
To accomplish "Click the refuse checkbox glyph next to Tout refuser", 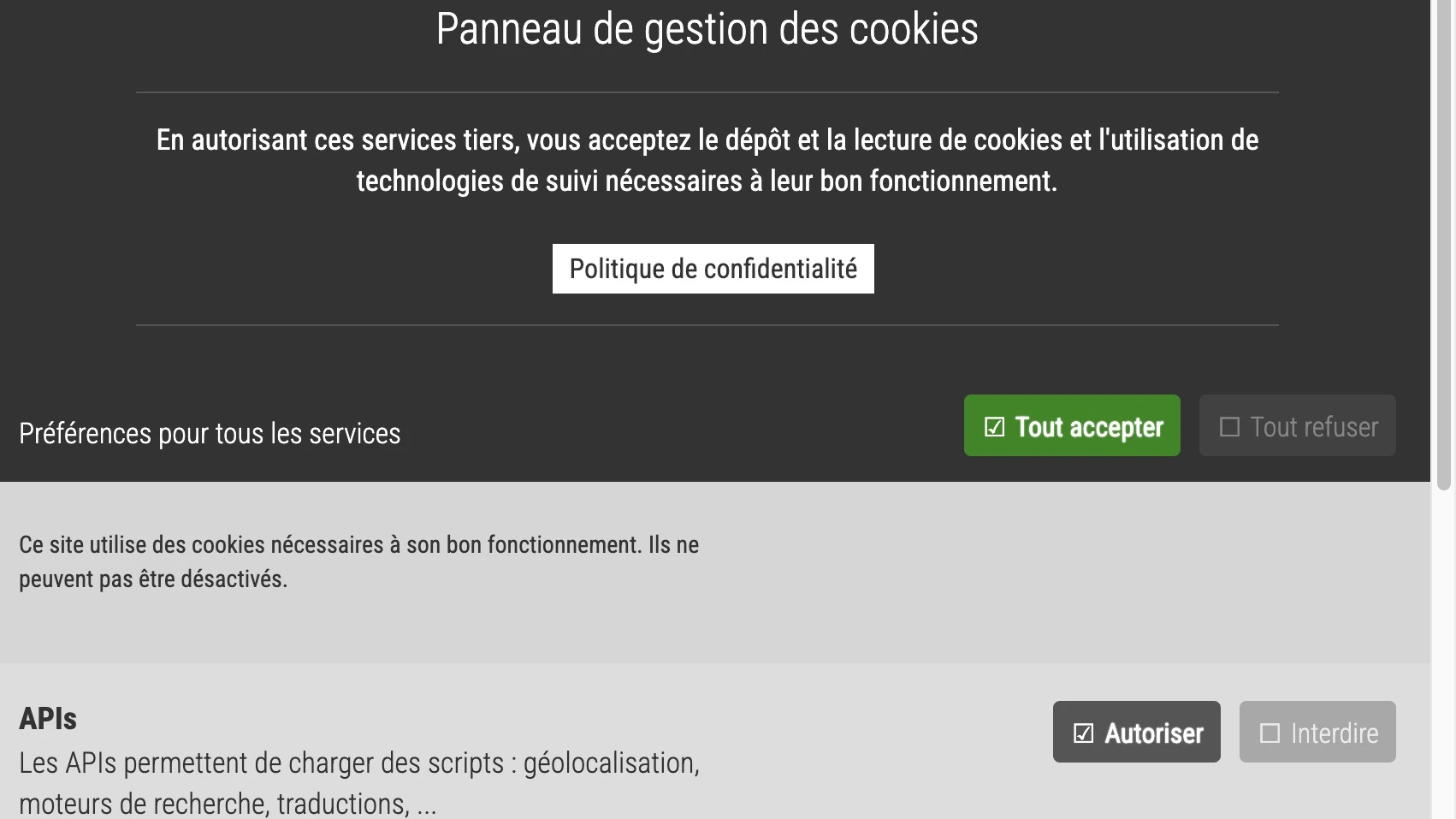I will click(1228, 425).
